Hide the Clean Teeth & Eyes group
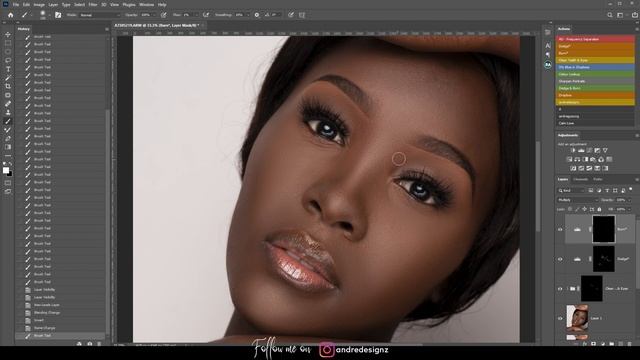The width and height of the screenshot is (640, 360). (x=560, y=289)
